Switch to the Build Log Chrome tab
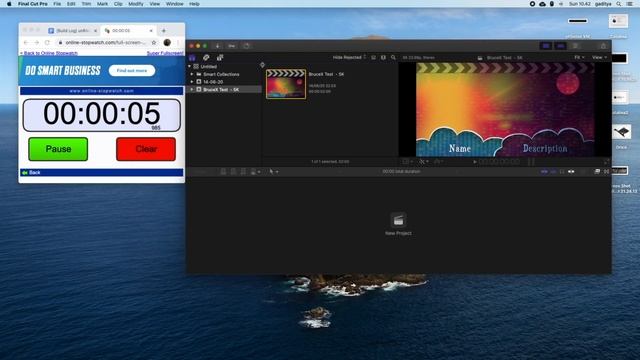Screen dimensions: 640x360 (73, 31)
